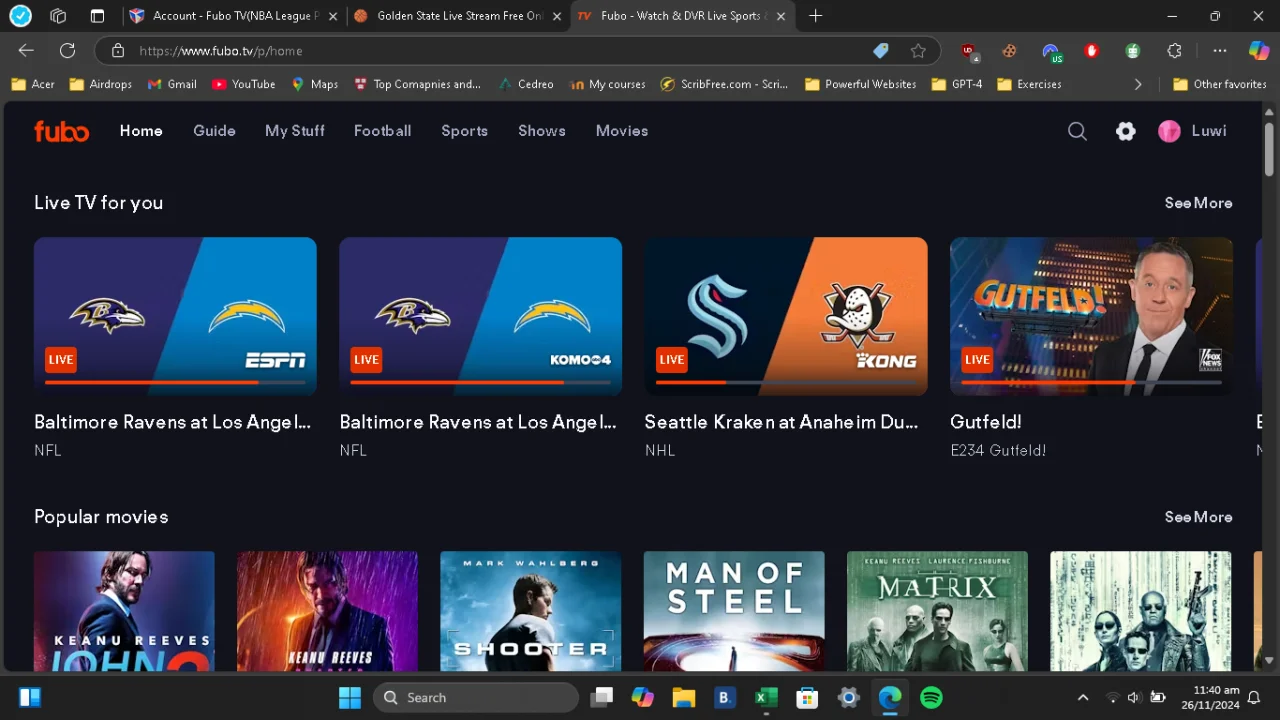Click the cookie extension icon

point(1009,51)
